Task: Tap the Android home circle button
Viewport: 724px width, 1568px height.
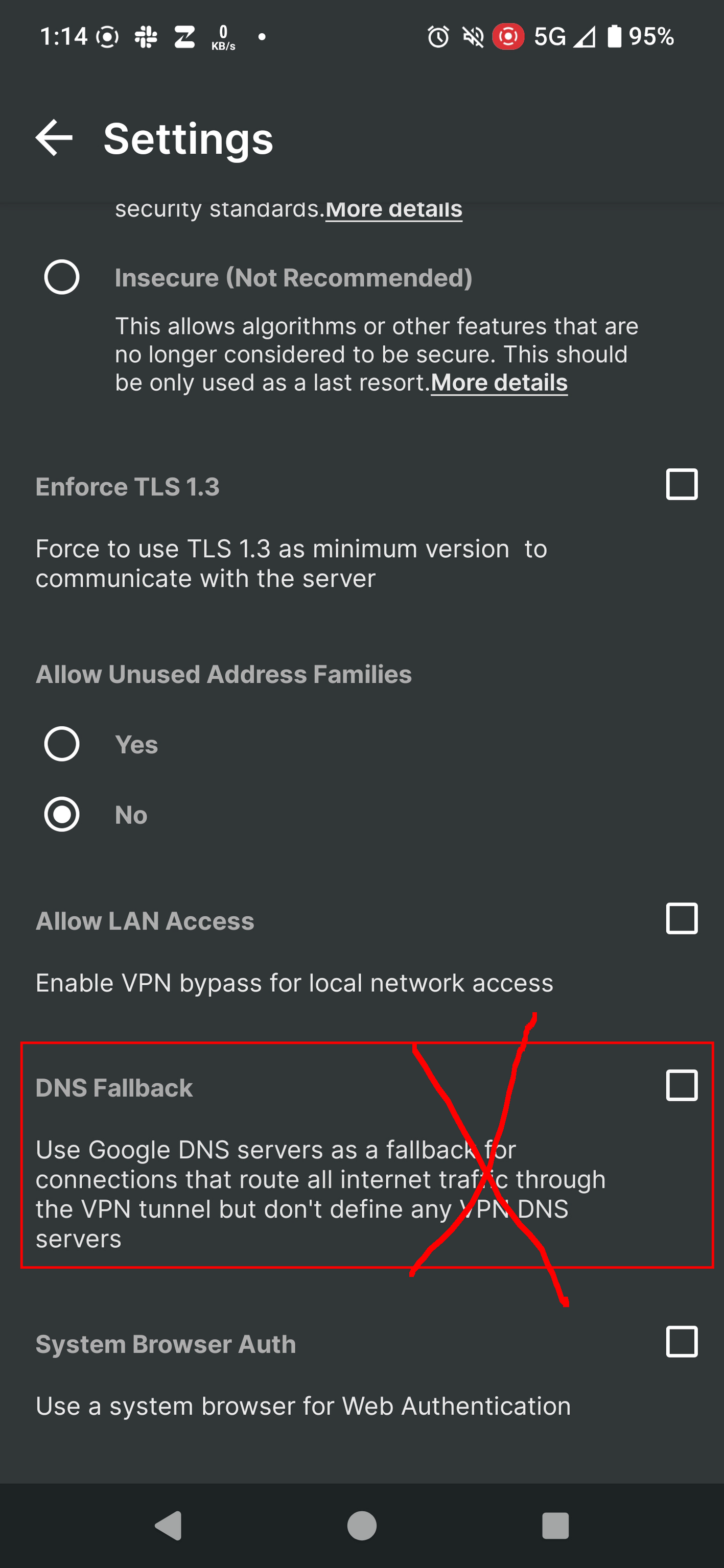Action: [x=362, y=1526]
